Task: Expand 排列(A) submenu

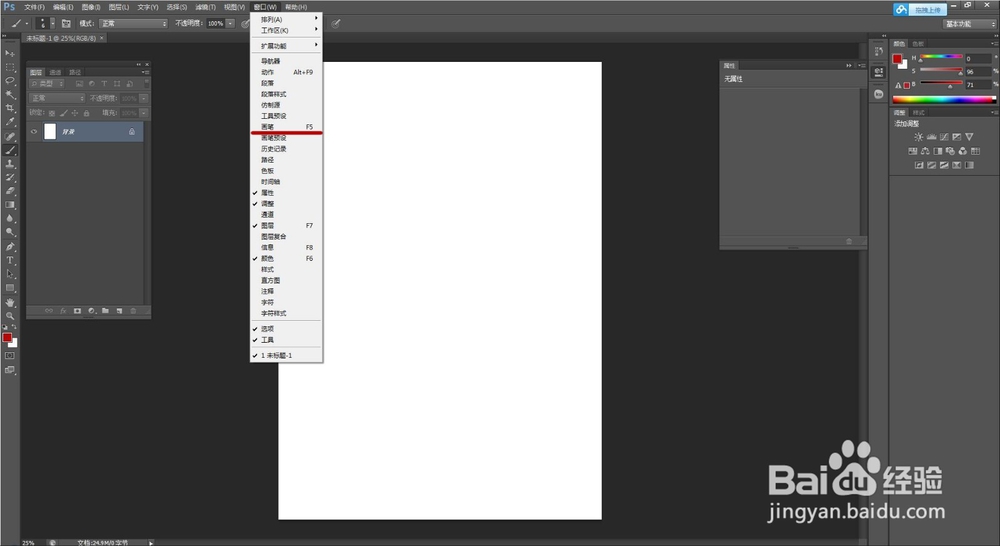Action: tap(286, 19)
